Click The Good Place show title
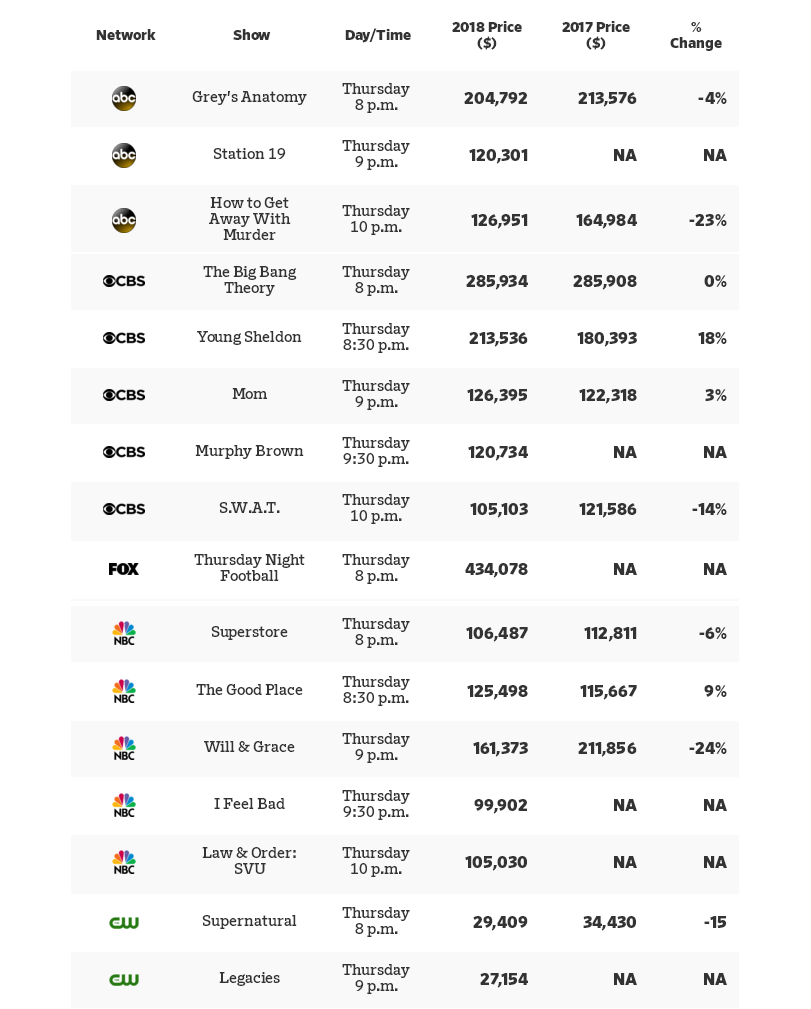The image size is (811, 1009). tap(249, 690)
